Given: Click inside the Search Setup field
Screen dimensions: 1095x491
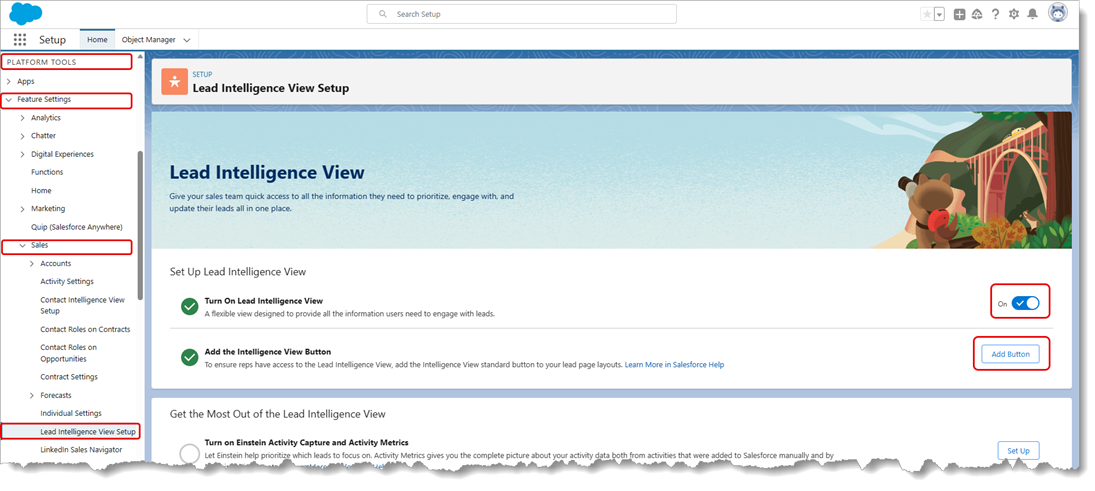Looking at the screenshot, I should 522,14.
